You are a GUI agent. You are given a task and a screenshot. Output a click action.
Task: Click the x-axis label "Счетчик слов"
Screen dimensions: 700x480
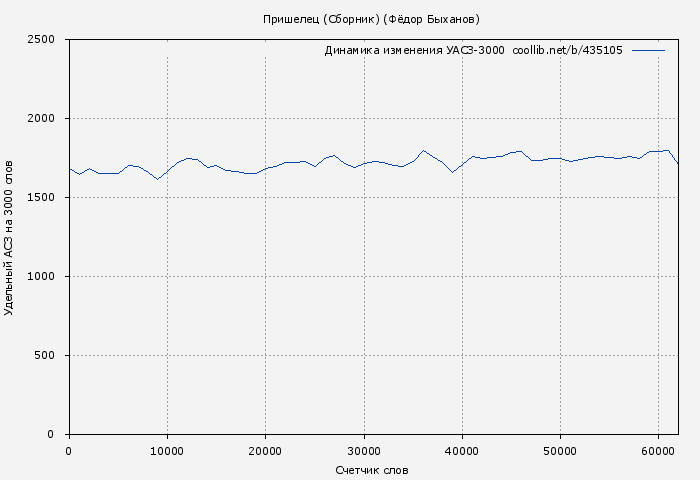pos(372,470)
